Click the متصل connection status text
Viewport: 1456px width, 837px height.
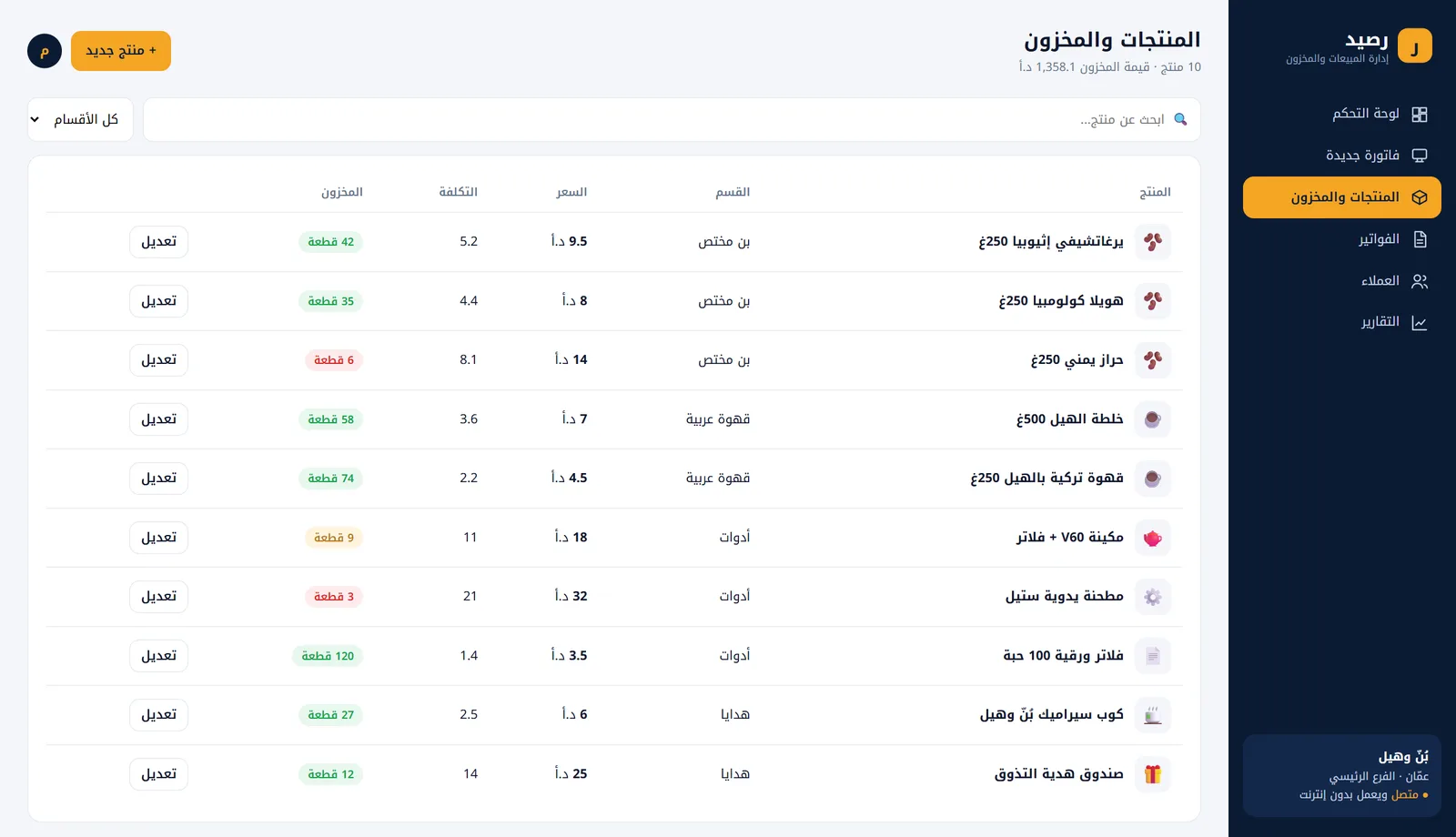[x=1405, y=795]
